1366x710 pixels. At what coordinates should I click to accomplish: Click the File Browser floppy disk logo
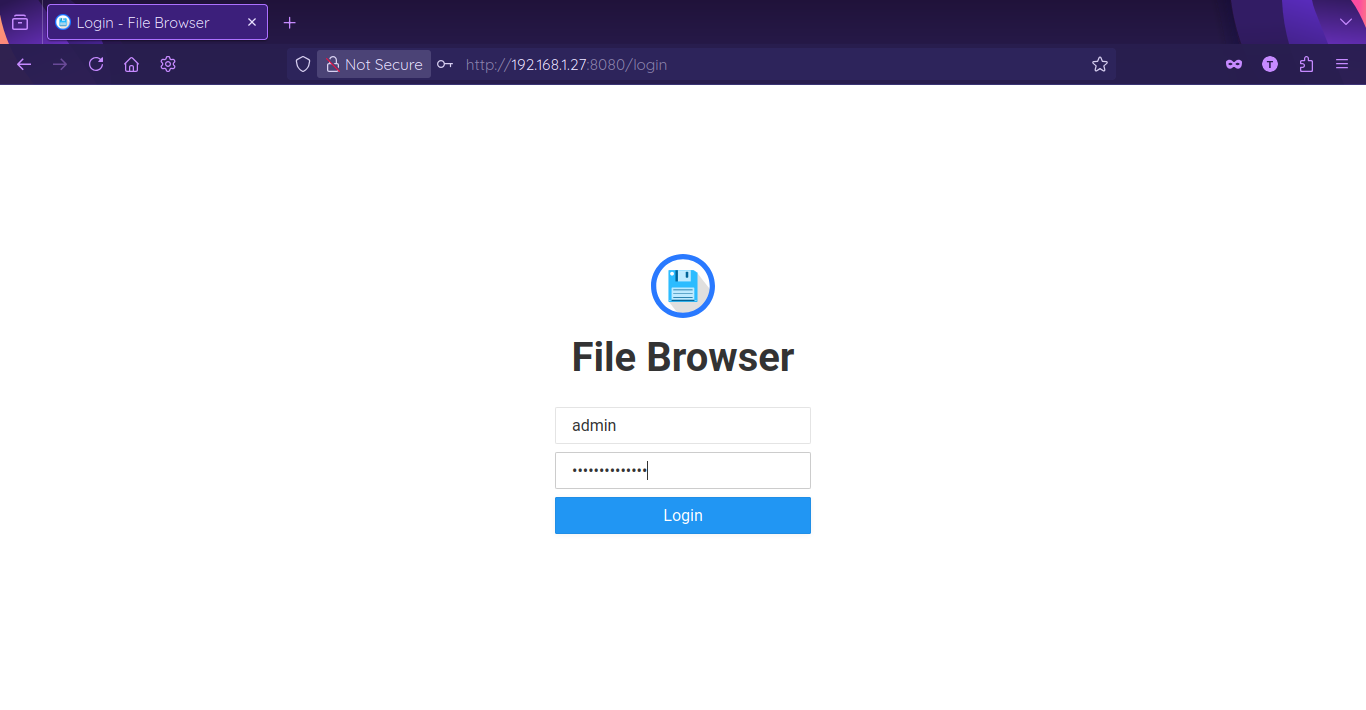[x=682, y=286]
